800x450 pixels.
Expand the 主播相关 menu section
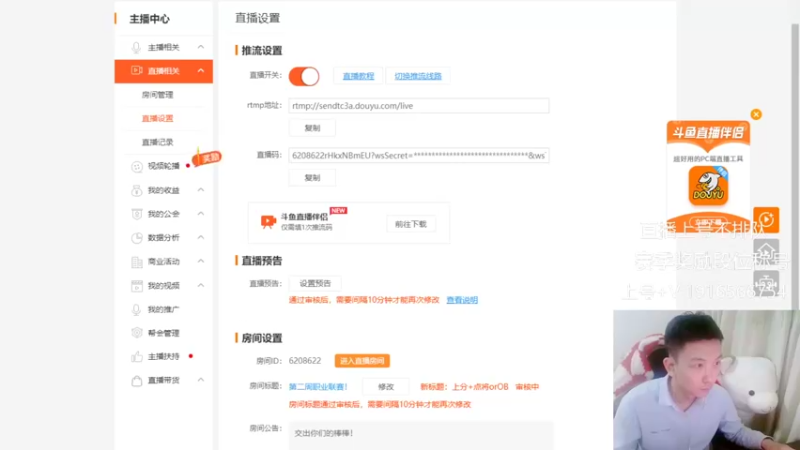[164, 47]
